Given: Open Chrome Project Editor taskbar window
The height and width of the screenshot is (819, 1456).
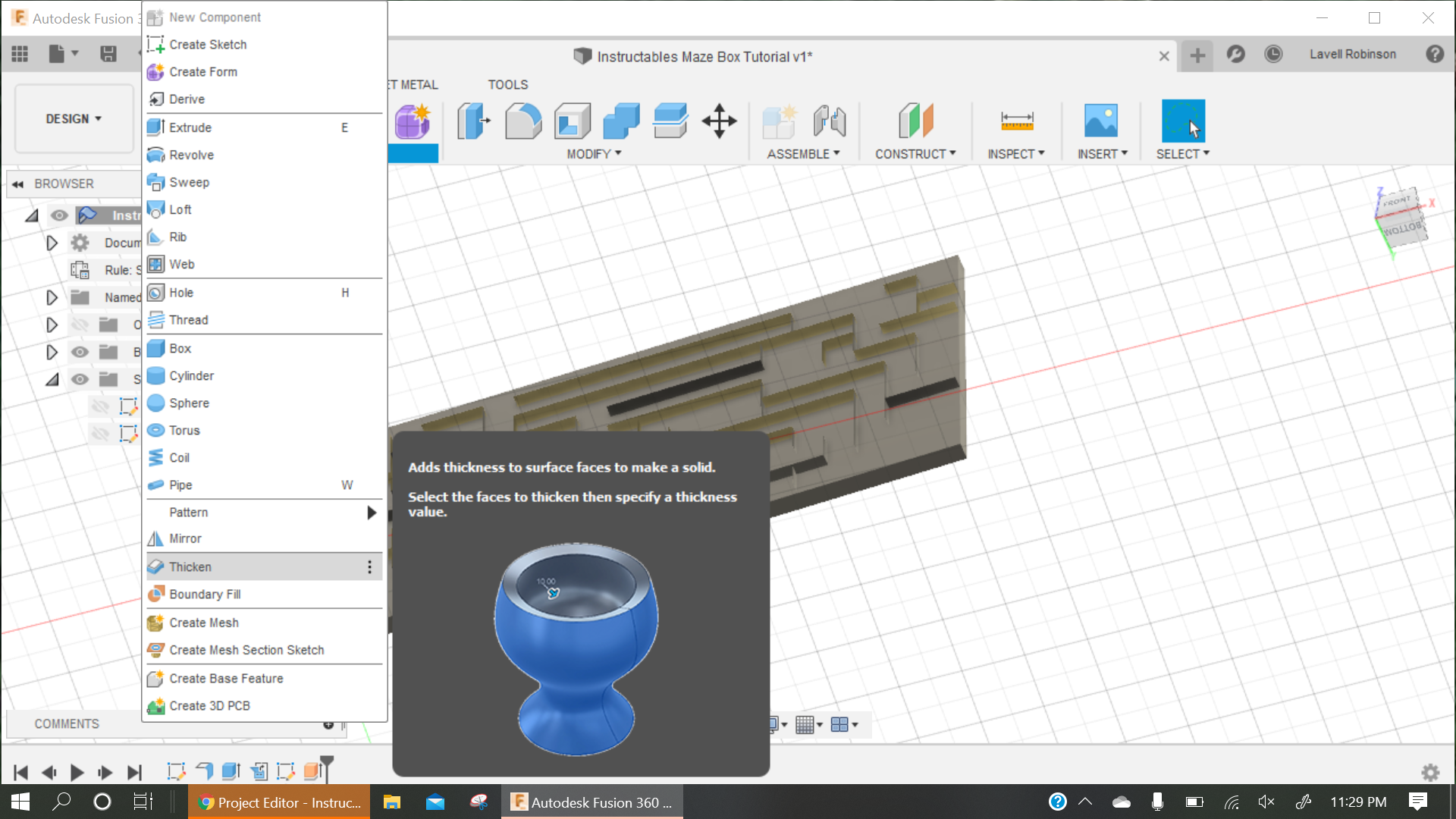Looking at the screenshot, I should pos(279,802).
